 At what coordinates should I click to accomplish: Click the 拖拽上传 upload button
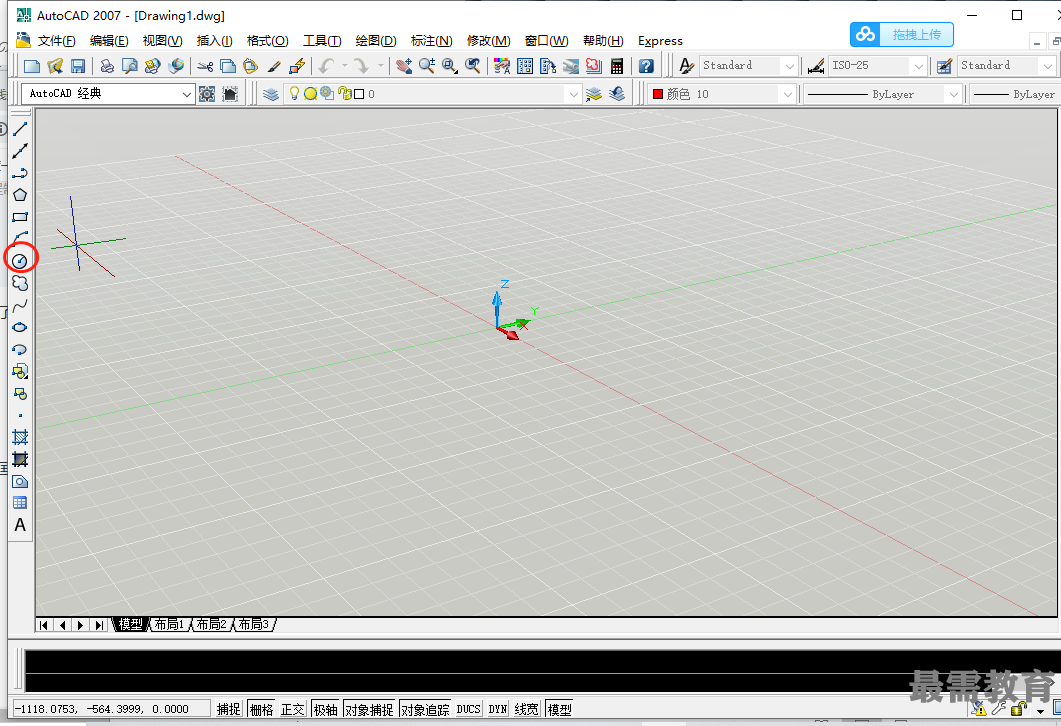[902, 35]
